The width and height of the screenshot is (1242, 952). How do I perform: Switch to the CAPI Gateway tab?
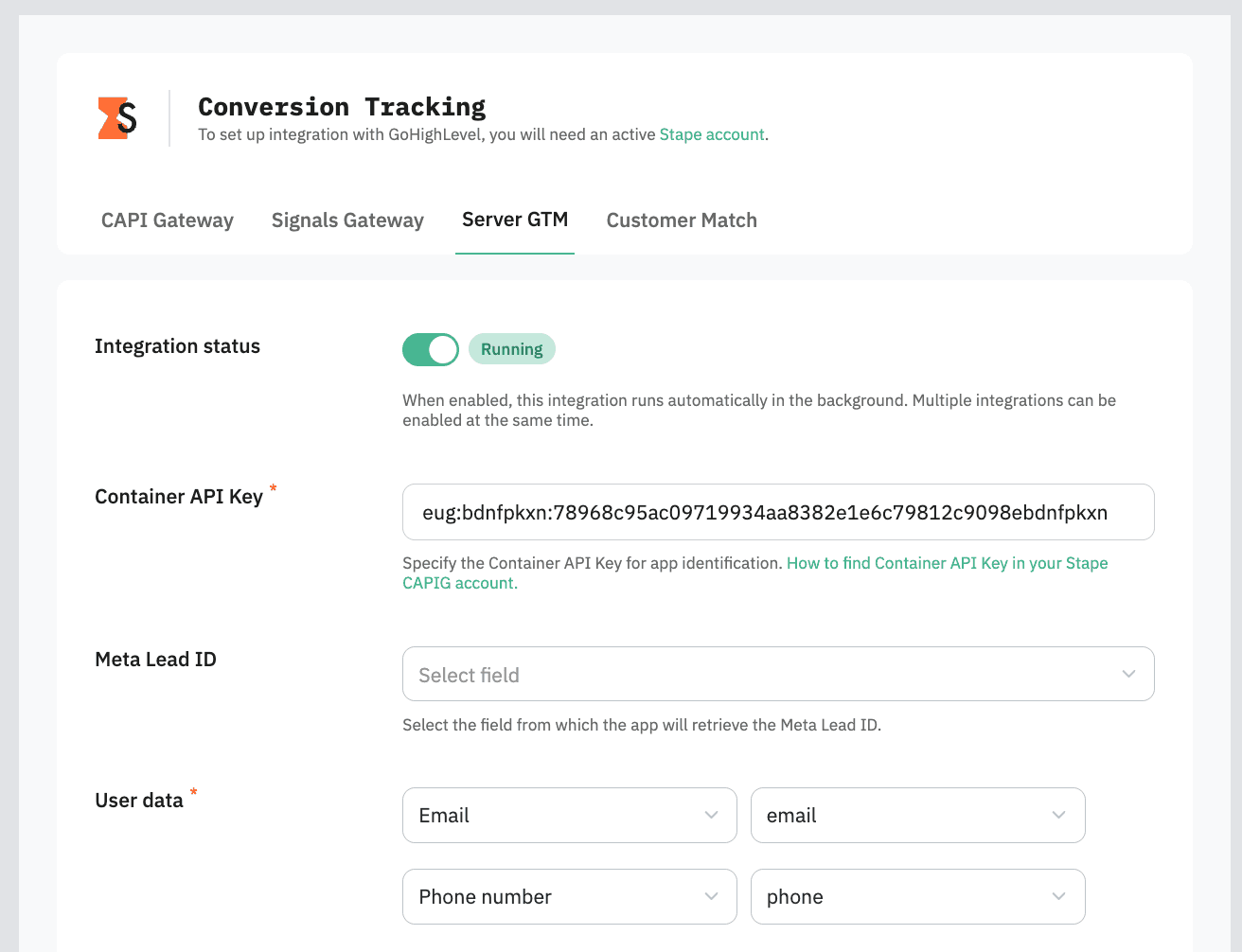(x=167, y=220)
